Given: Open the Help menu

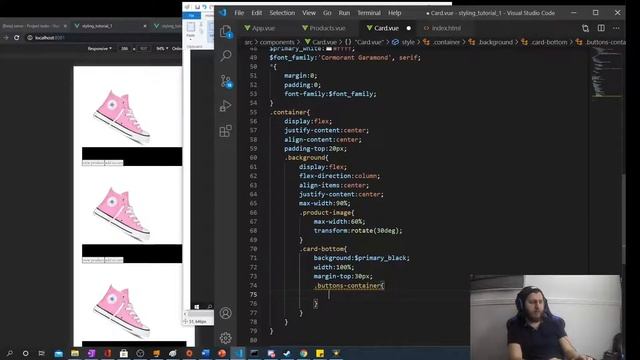Looking at the screenshot, I should [x=395, y=13].
